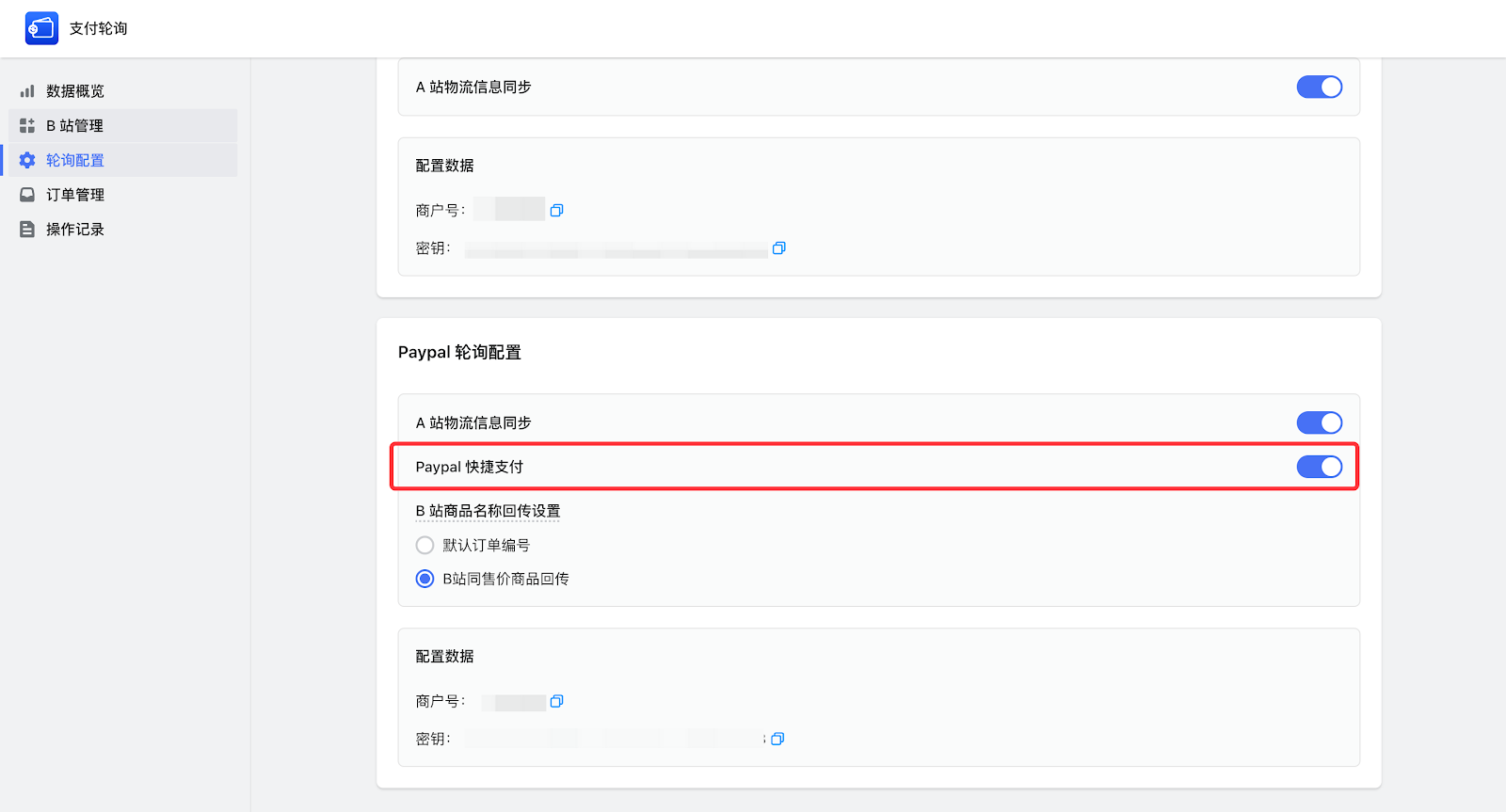Click the 订单管理 inbox icon

coord(27,195)
